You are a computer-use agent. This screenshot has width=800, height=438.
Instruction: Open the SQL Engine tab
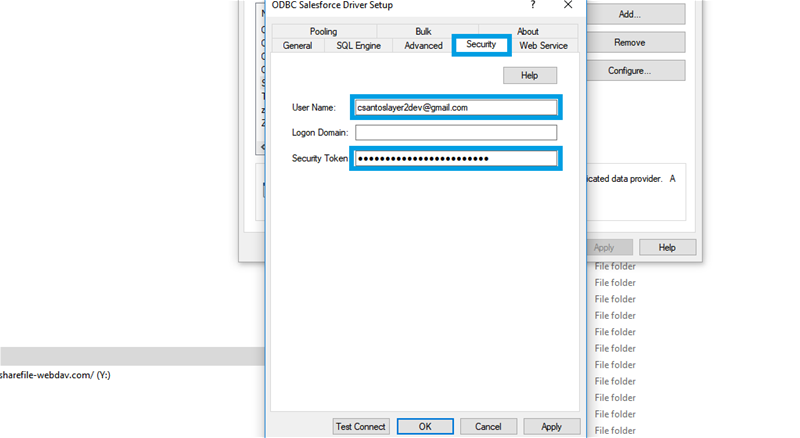coord(358,46)
